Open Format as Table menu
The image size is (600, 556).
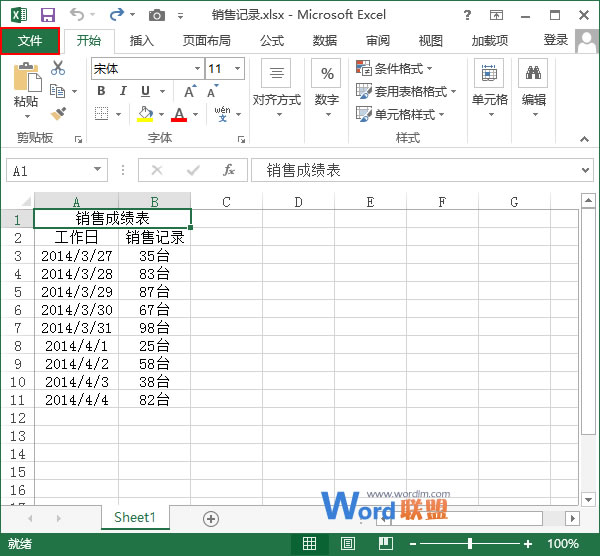coord(406,91)
